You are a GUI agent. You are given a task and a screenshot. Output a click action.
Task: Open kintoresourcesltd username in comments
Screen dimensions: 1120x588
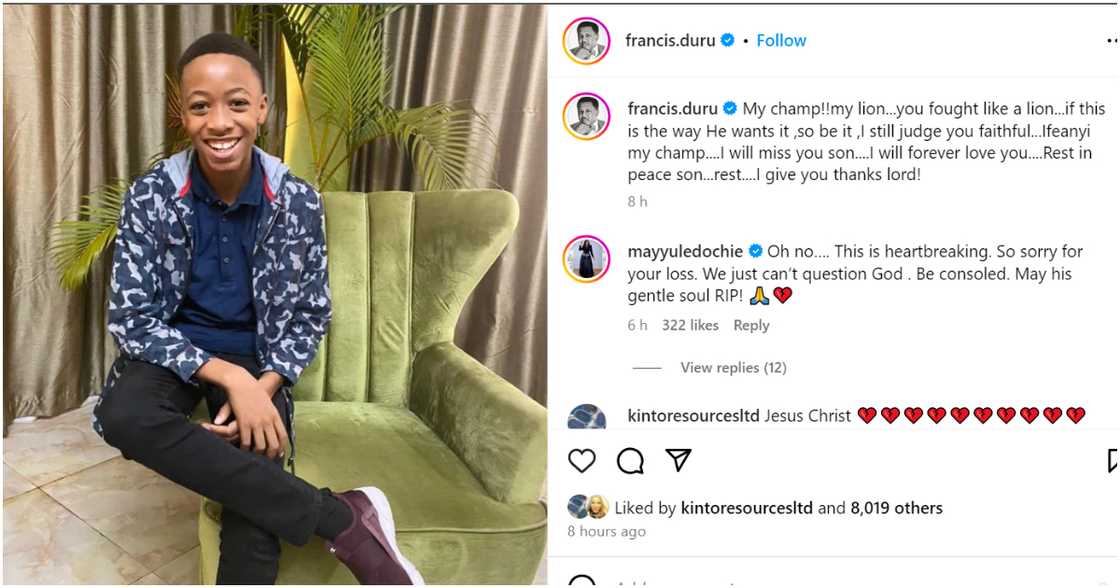pyautogui.click(x=691, y=415)
